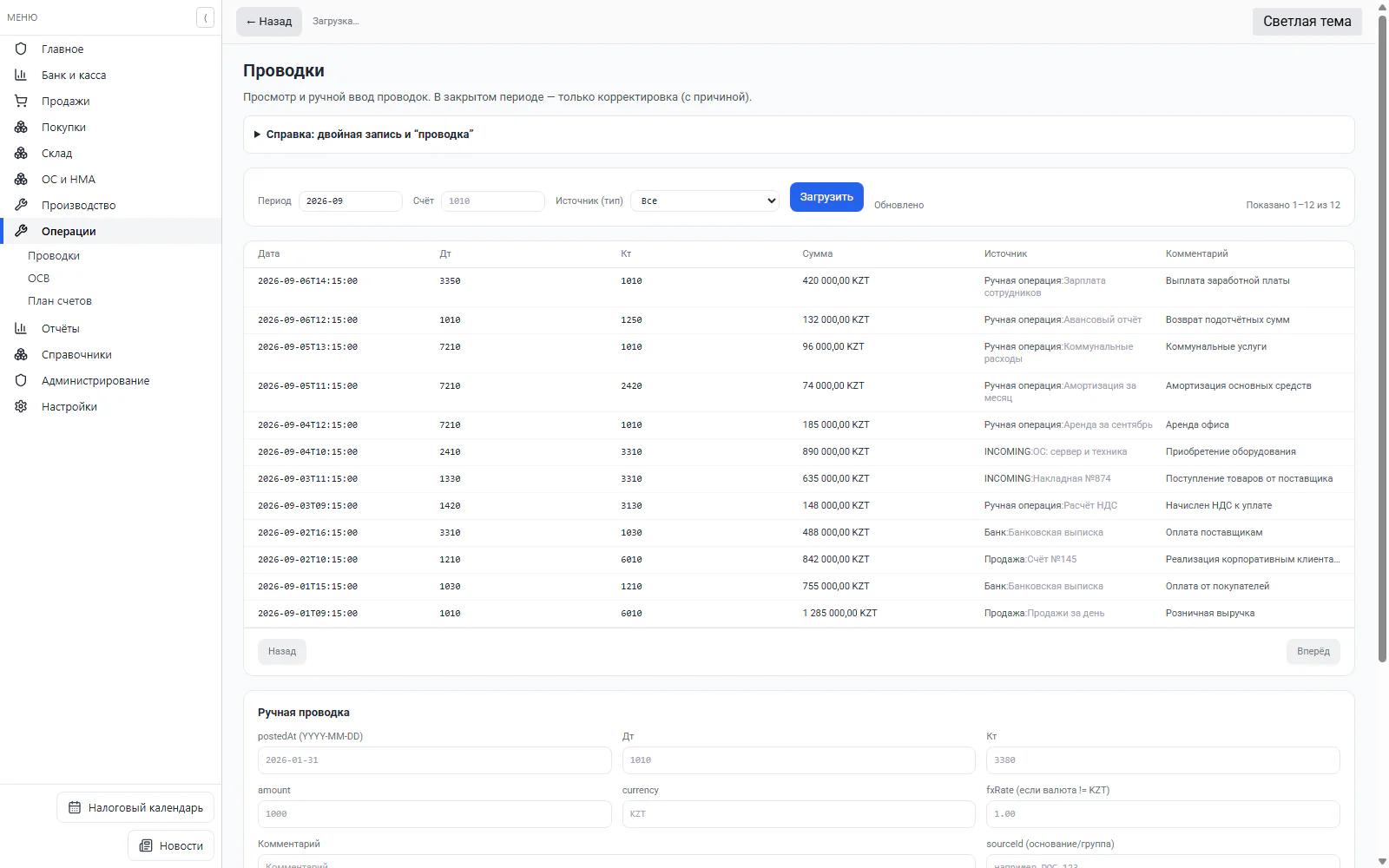1389x868 pixels.
Task: Click the shield icon beside Администрирование
Action: pyautogui.click(x=21, y=380)
